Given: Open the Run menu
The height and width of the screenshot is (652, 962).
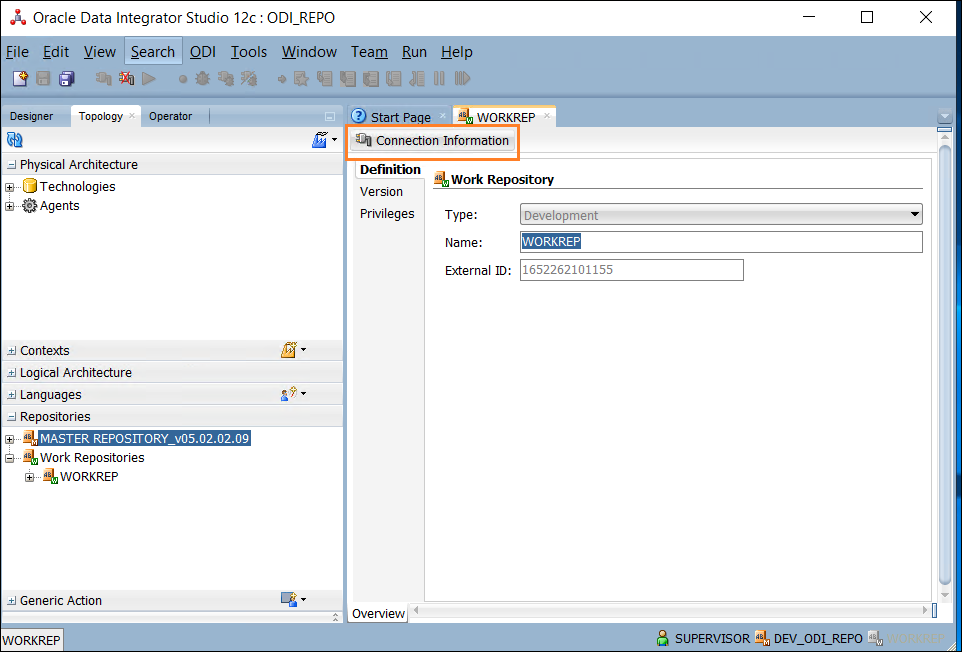Looking at the screenshot, I should (x=414, y=52).
